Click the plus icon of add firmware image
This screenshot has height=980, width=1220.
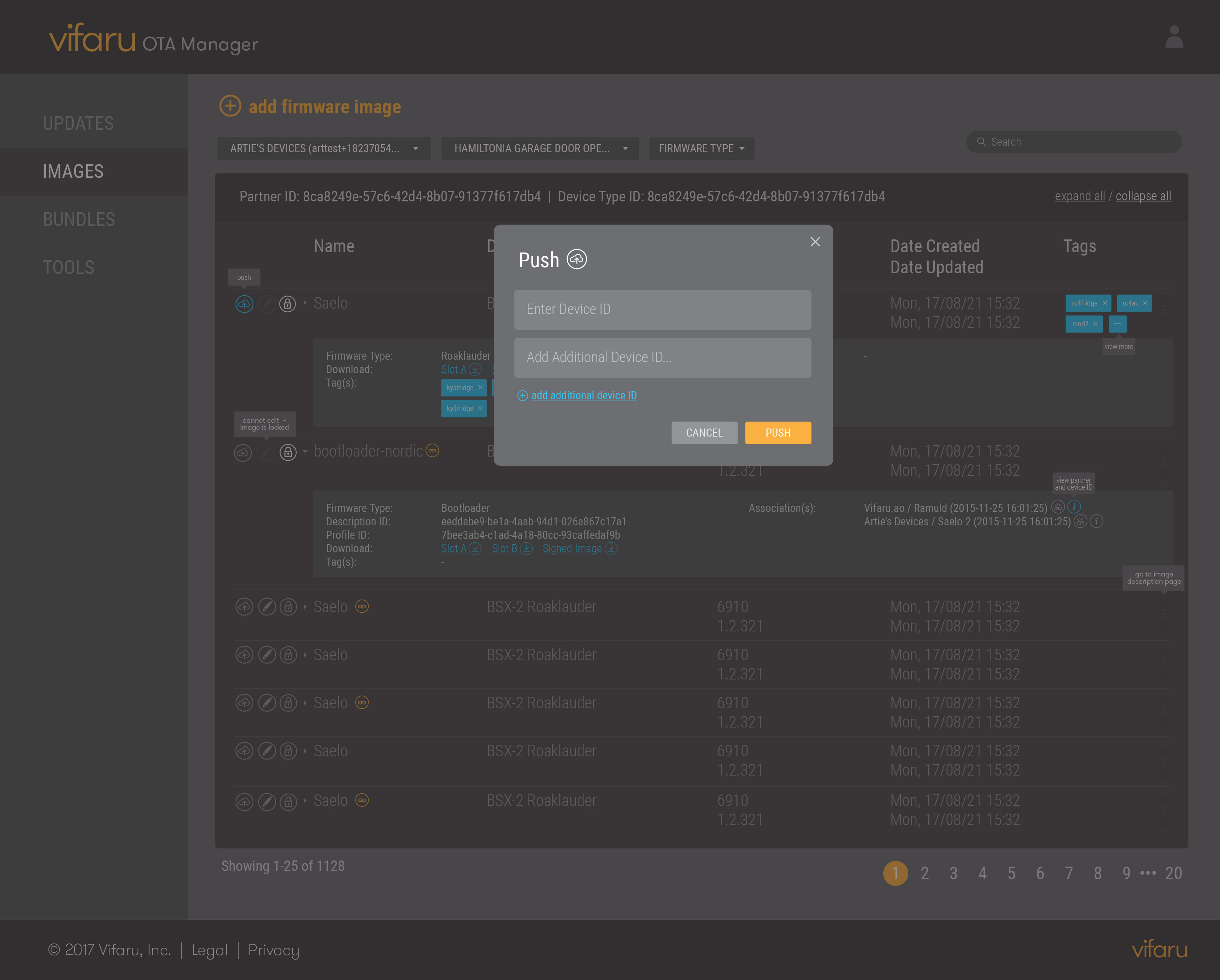pyautogui.click(x=230, y=106)
